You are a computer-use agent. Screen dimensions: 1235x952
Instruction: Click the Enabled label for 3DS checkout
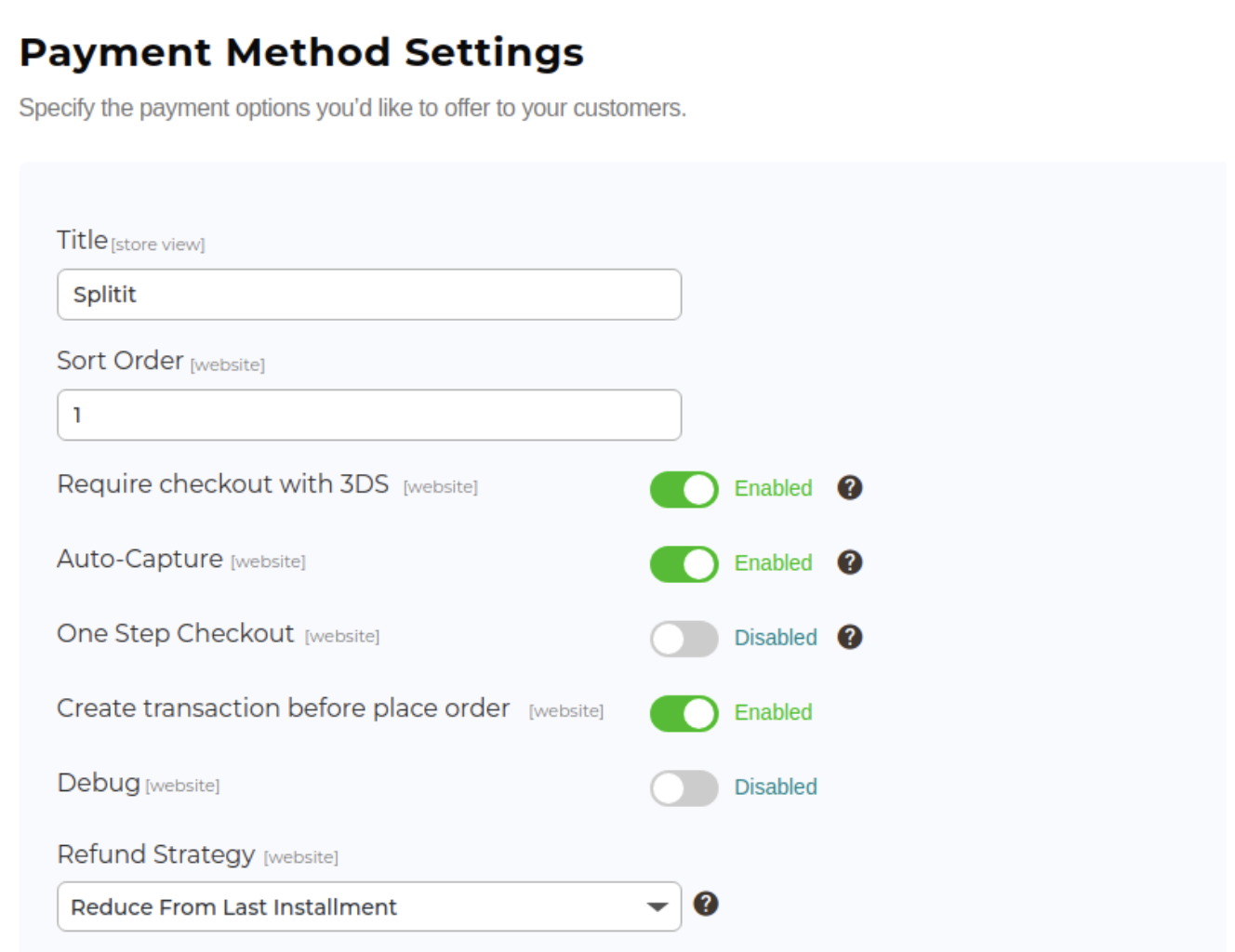[773, 488]
